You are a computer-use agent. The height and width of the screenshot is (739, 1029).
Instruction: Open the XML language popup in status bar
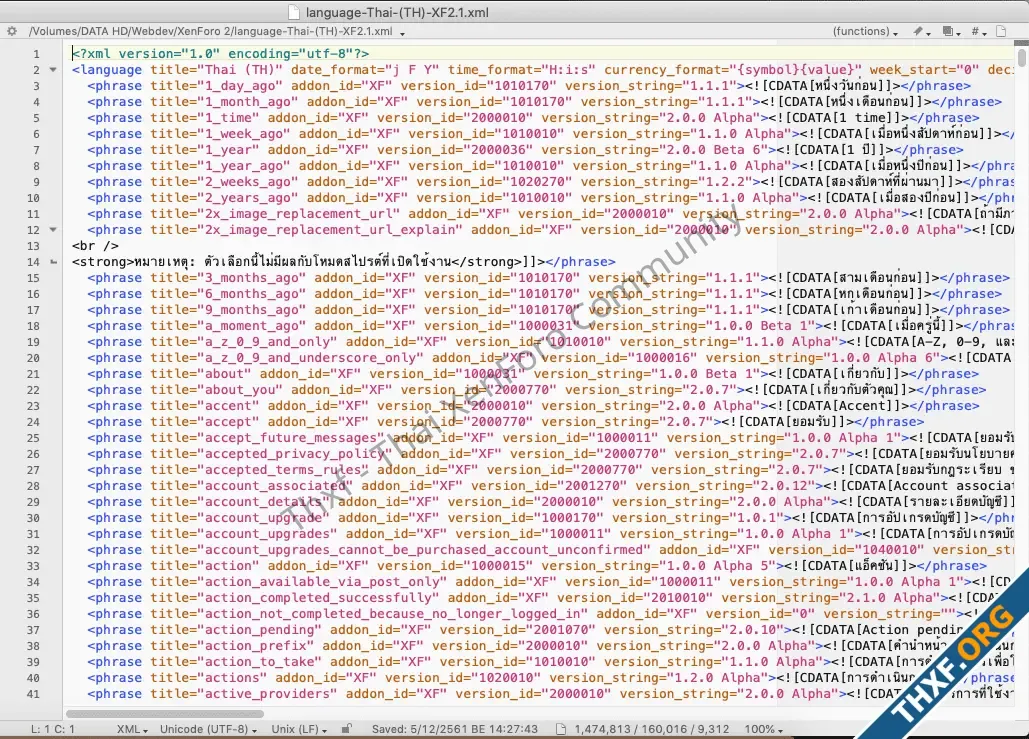pos(132,728)
